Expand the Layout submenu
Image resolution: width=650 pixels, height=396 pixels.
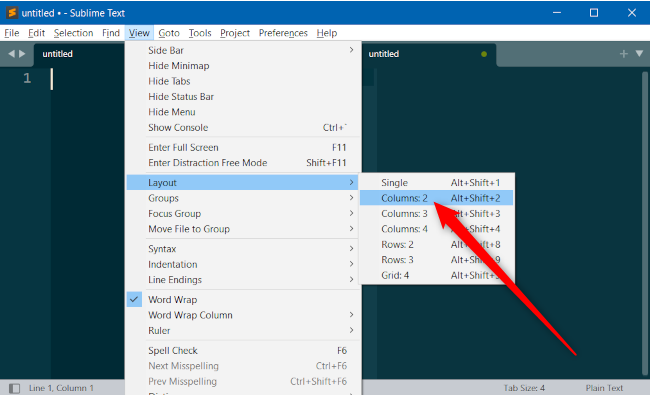tap(243, 182)
